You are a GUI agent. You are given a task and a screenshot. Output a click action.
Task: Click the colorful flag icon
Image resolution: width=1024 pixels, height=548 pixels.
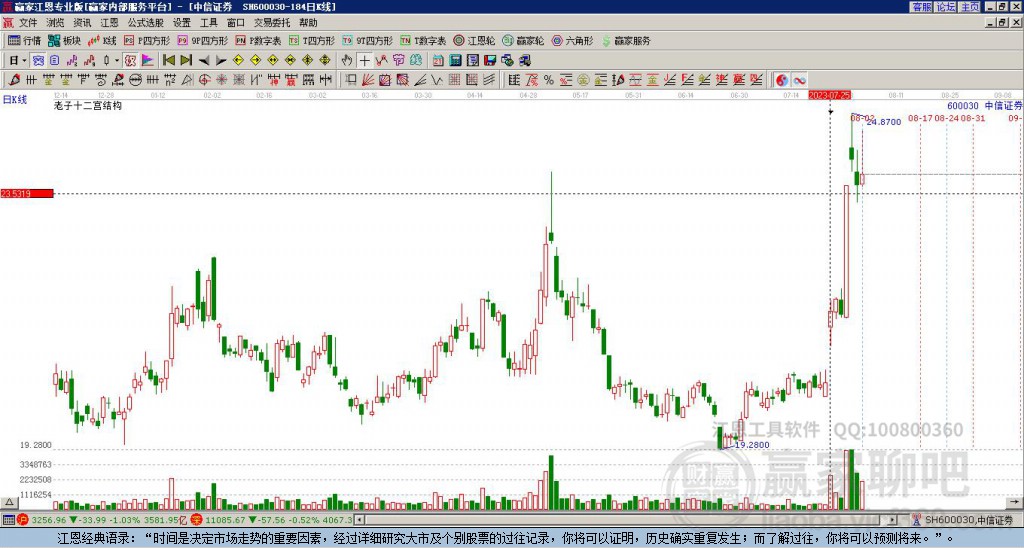pos(148,61)
